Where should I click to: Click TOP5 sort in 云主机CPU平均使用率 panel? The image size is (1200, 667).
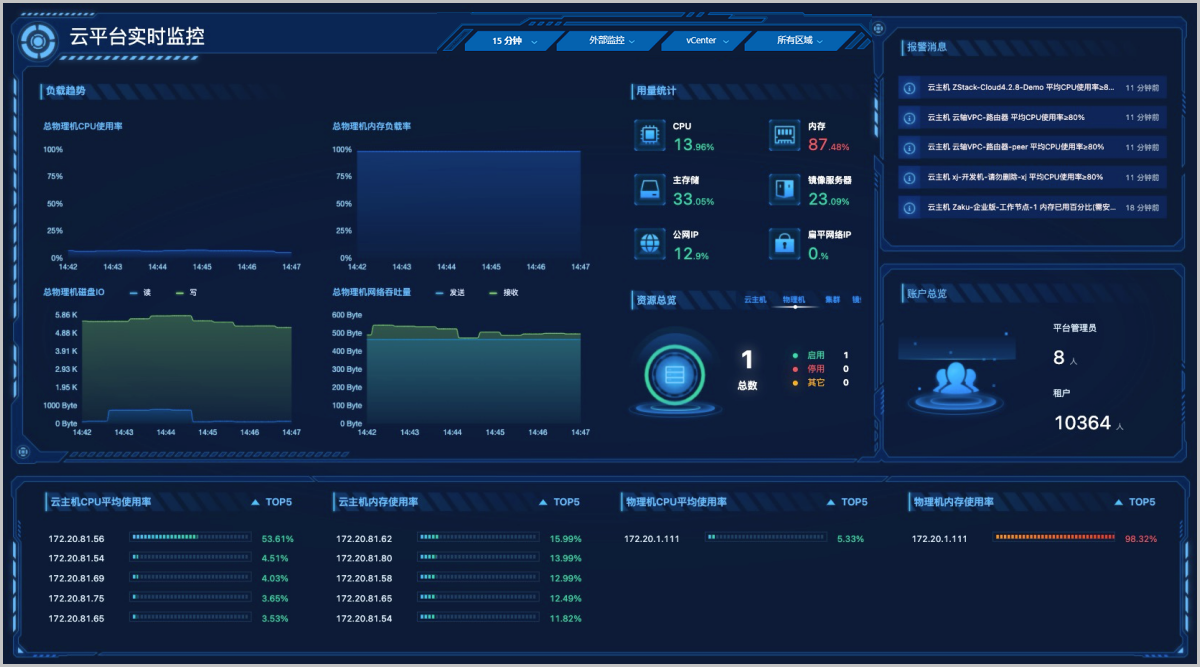point(270,502)
